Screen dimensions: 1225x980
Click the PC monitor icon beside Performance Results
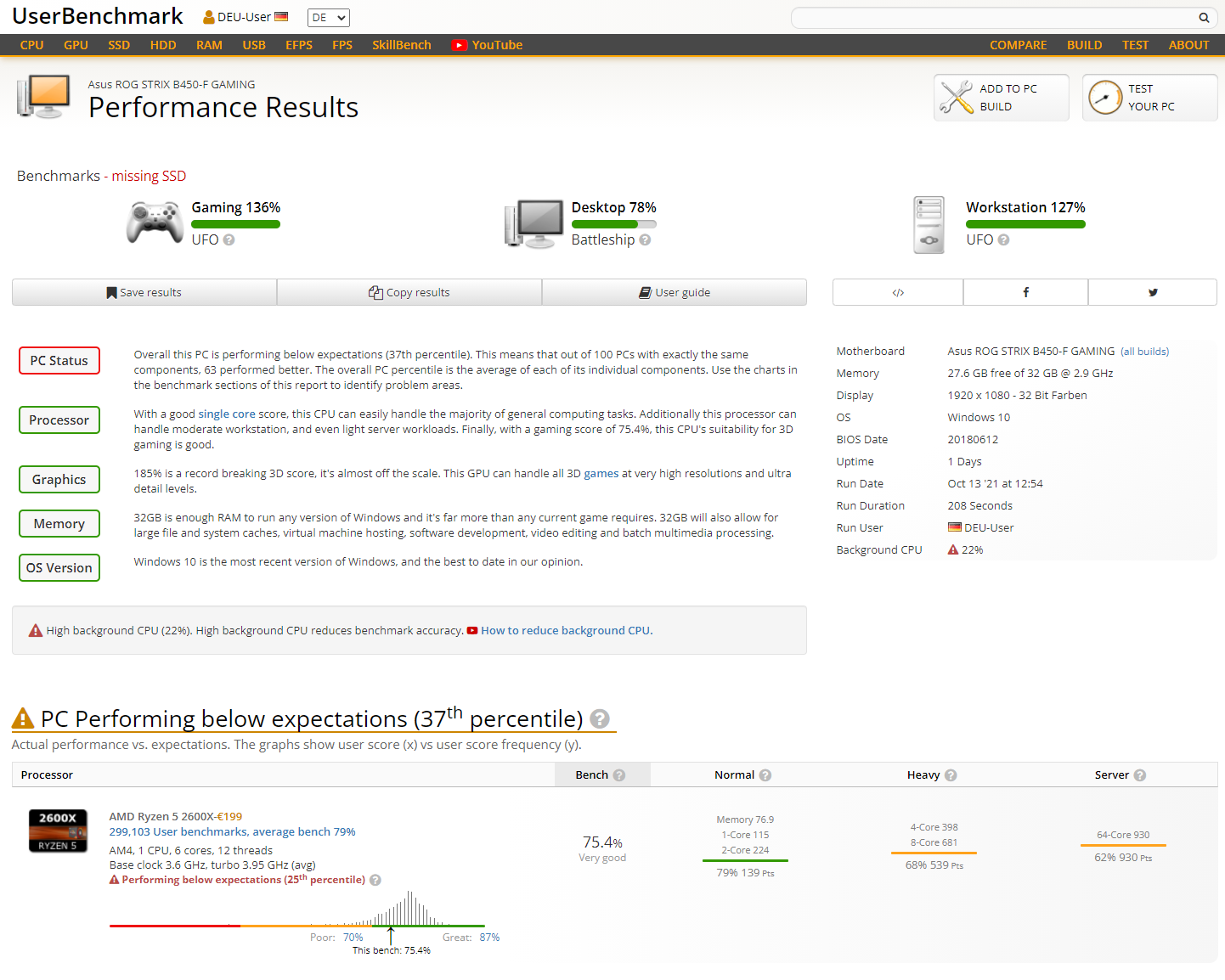(43, 97)
